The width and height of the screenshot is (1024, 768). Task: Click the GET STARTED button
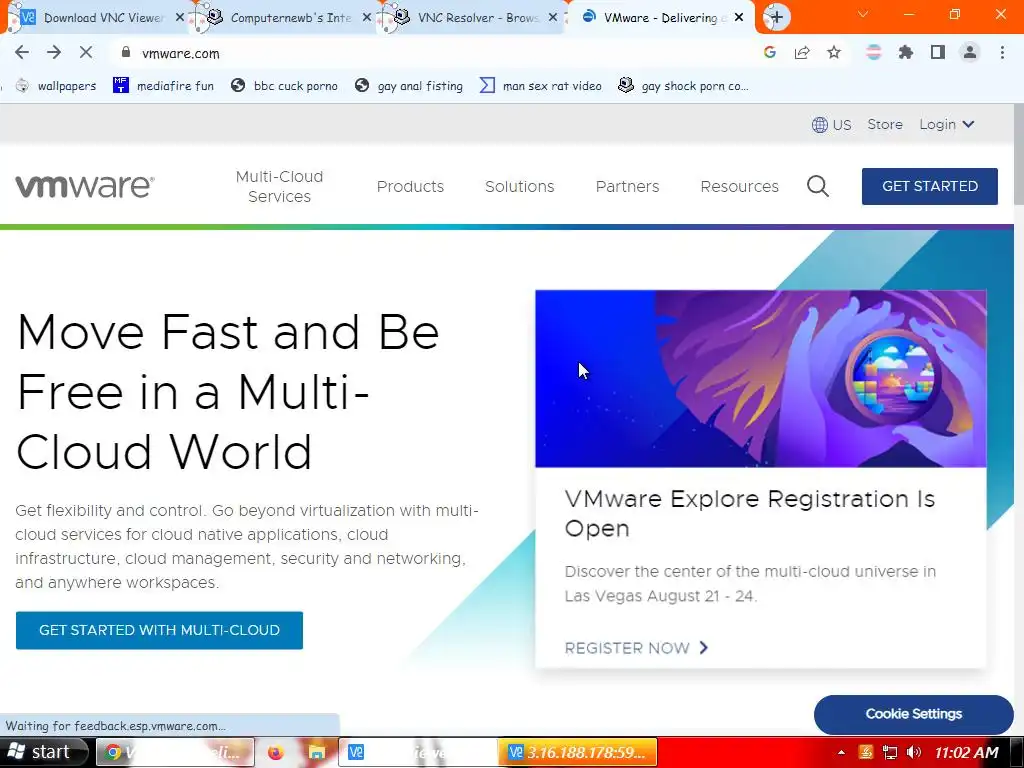[x=929, y=186]
